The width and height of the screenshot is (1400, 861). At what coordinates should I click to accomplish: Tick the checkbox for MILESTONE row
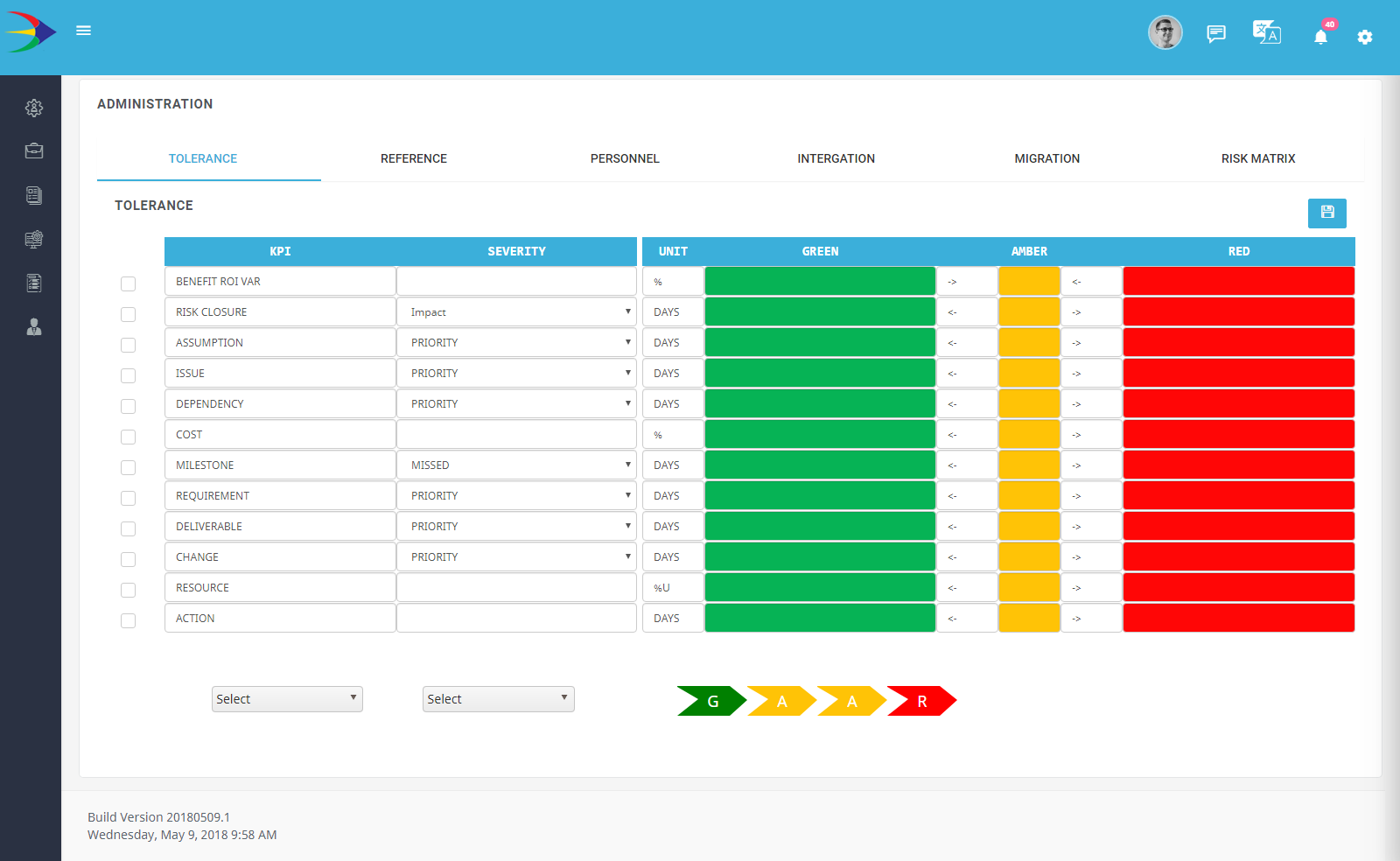(129, 467)
